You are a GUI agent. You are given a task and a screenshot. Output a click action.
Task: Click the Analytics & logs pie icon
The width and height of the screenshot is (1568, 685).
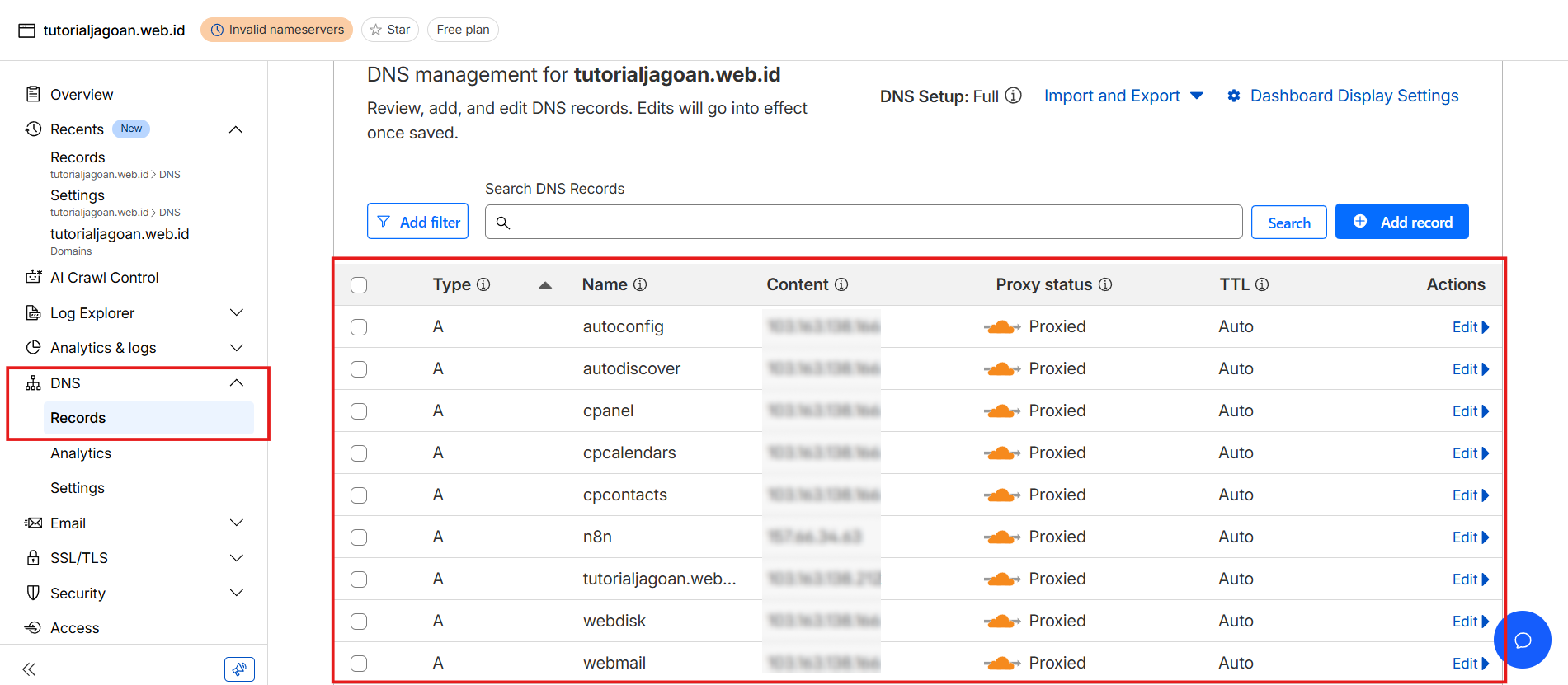click(33, 347)
